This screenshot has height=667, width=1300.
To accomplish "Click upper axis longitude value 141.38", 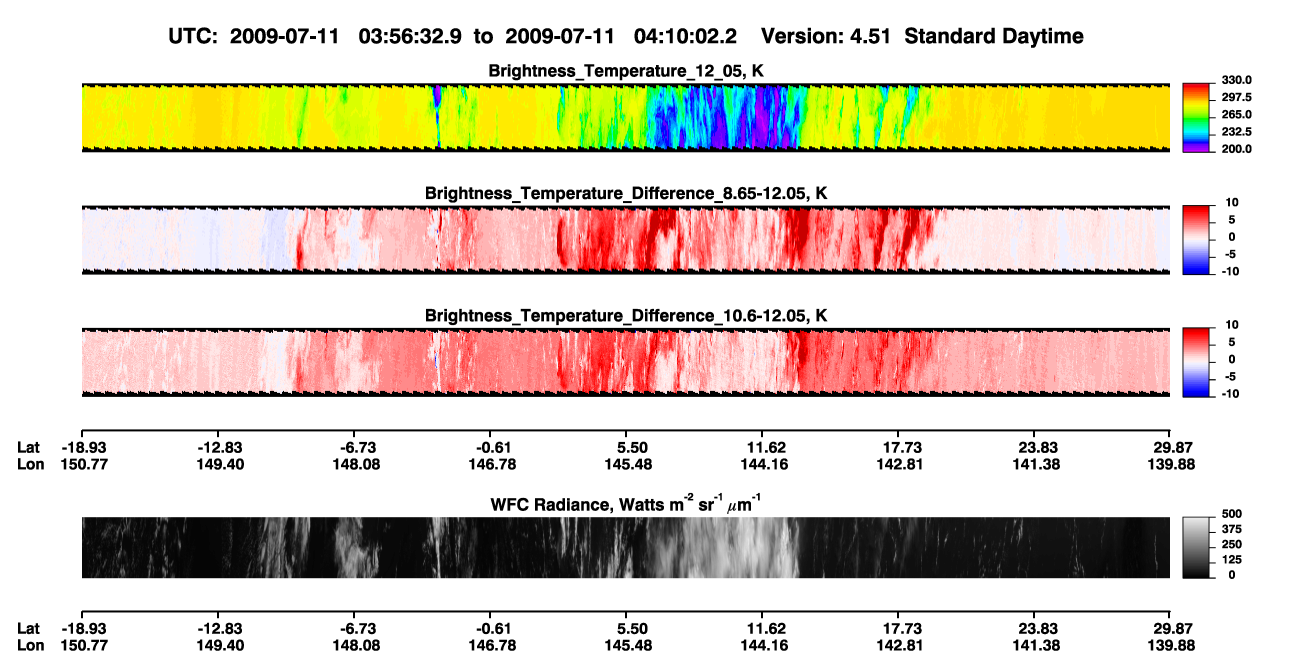I will click(x=1037, y=465).
